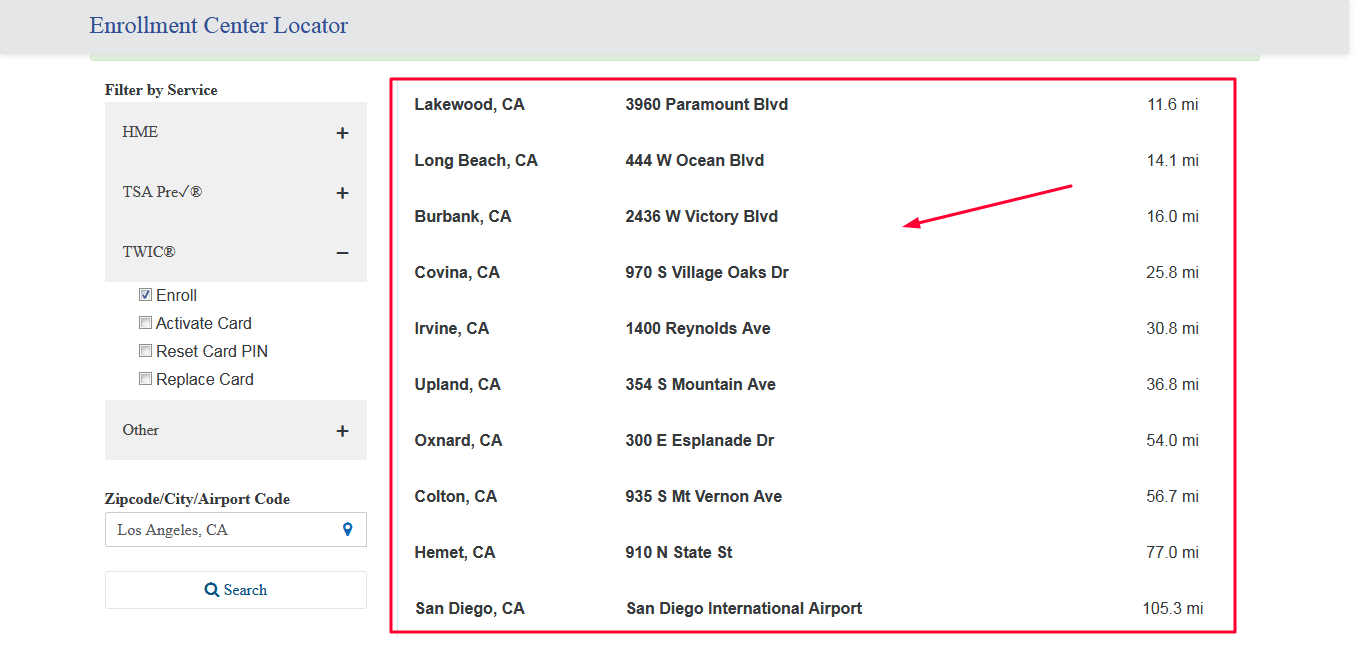Open the Enrollment Center Locator heading link

(x=219, y=26)
